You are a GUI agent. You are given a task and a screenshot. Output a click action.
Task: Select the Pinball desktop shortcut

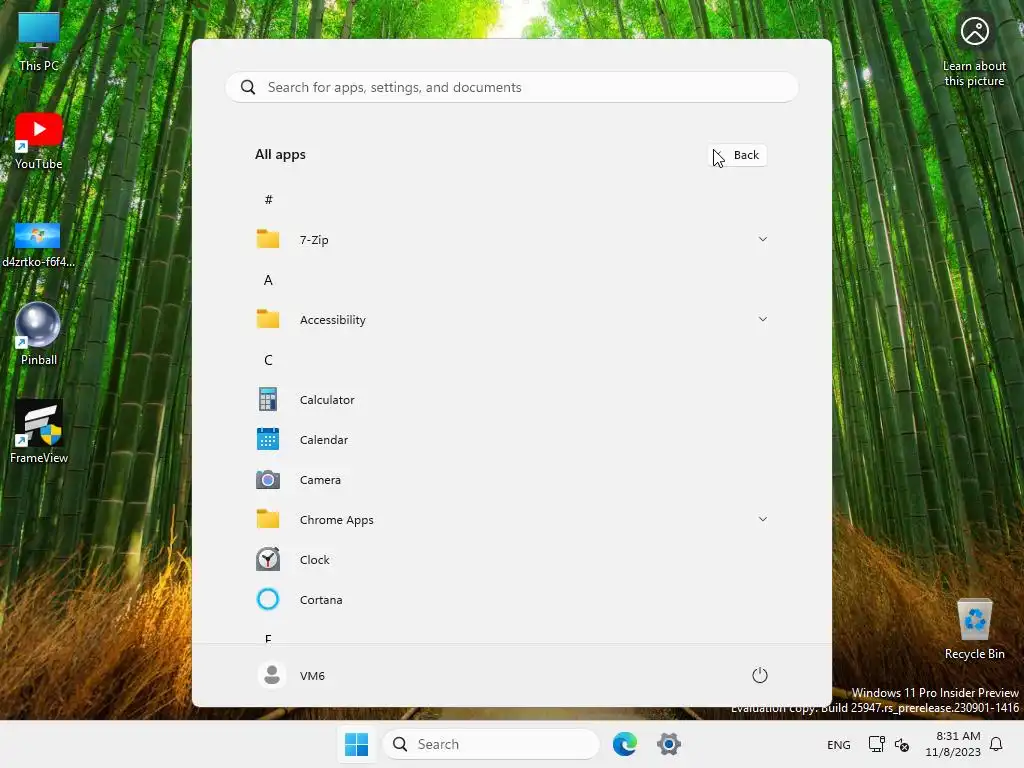coord(39,334)
